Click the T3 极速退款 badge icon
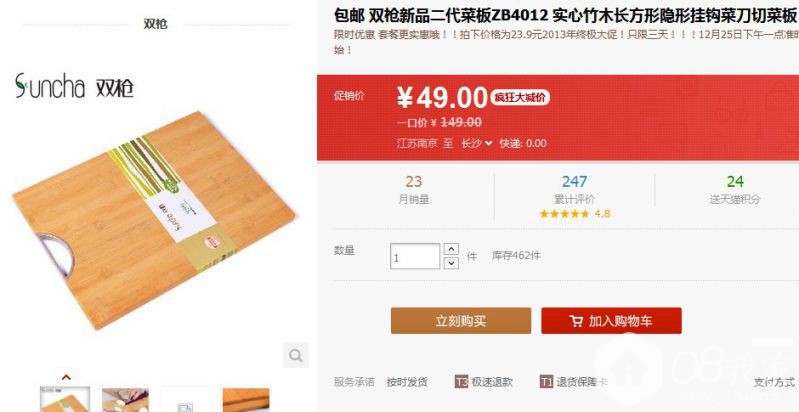The height and width of the screenshot is (412, 799). pyautogui.click(x=461, y=381)
